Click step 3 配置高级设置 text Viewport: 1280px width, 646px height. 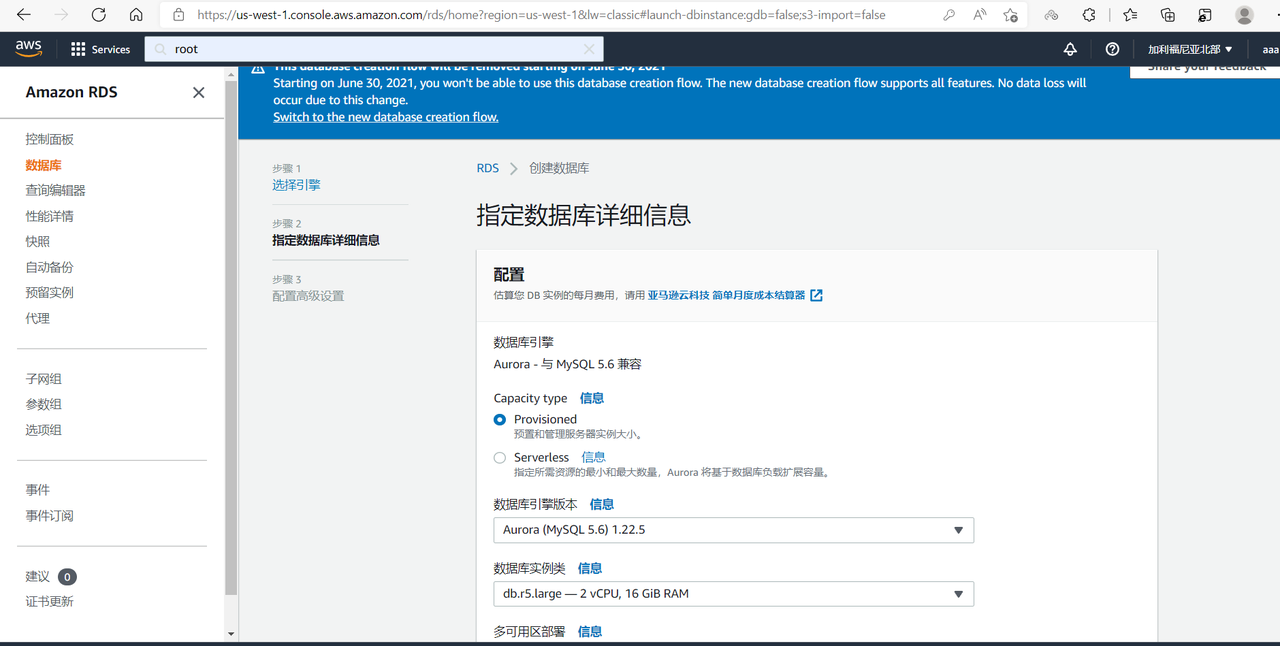coord(308,296)
